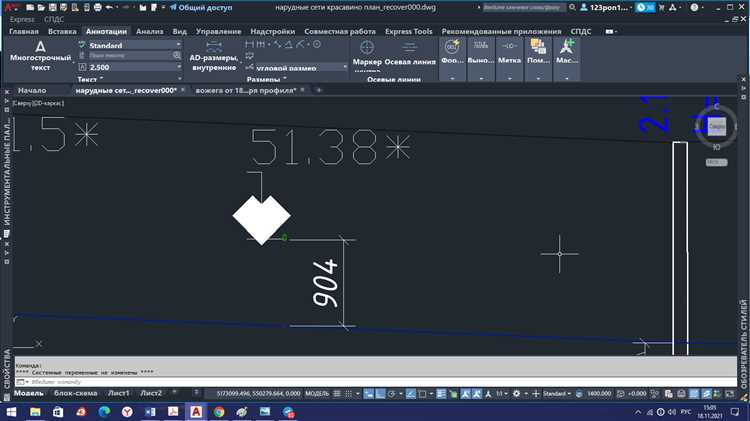Select the AD-размеры внутренние dimension tool
750x421 pixels.
[213, 56]
